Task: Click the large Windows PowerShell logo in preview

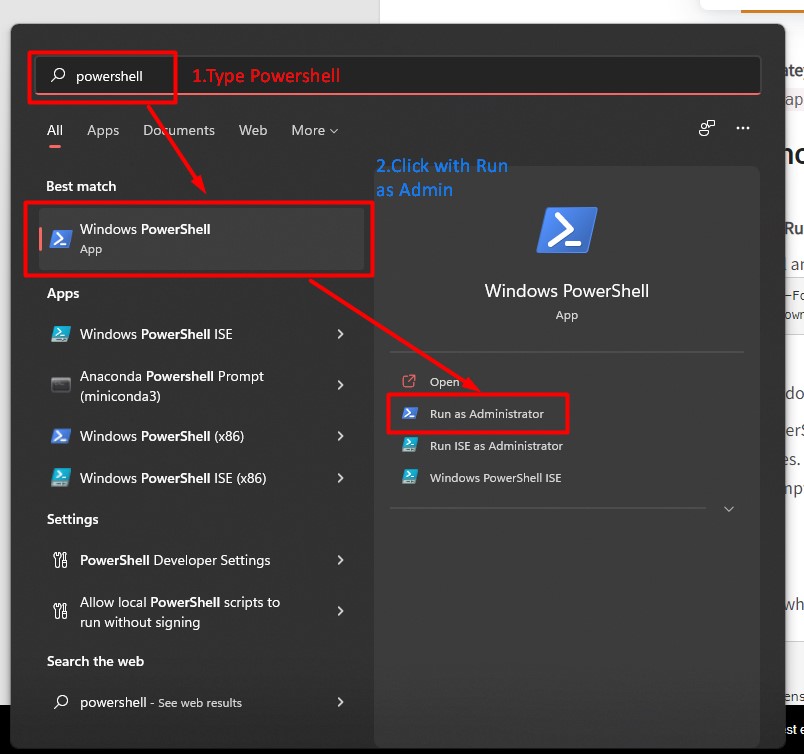Action: pos(567,230)
